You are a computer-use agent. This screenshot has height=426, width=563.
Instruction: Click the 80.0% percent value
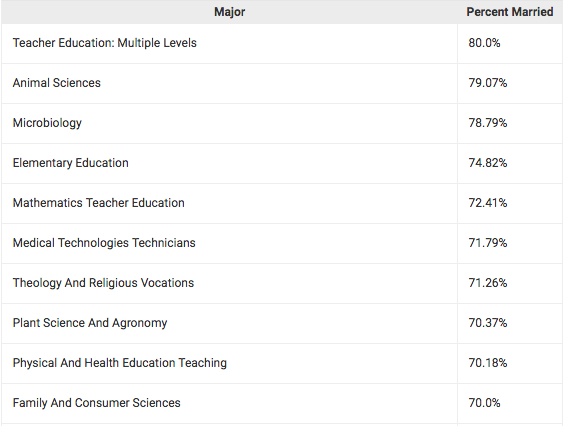484,43
